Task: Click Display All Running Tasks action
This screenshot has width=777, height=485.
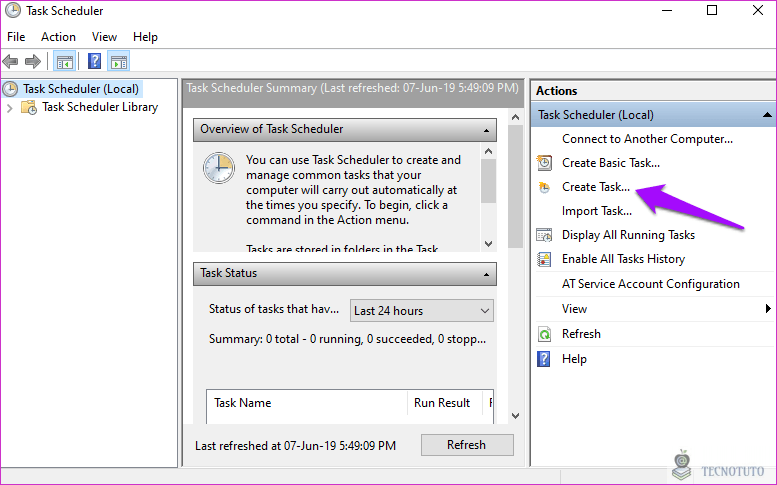Action: pos(628,235)
